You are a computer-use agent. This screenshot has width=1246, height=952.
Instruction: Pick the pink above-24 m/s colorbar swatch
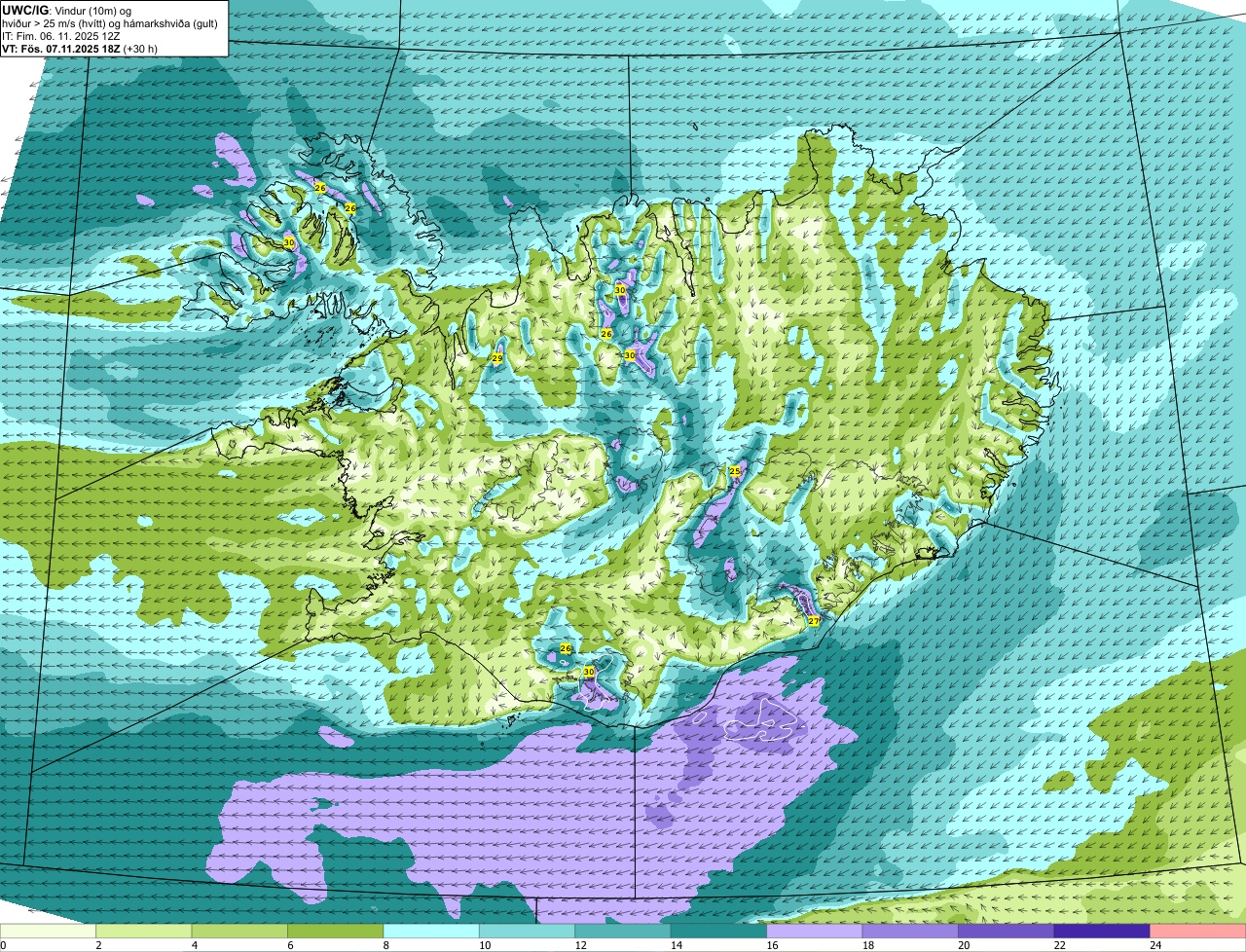[1198, 931]
